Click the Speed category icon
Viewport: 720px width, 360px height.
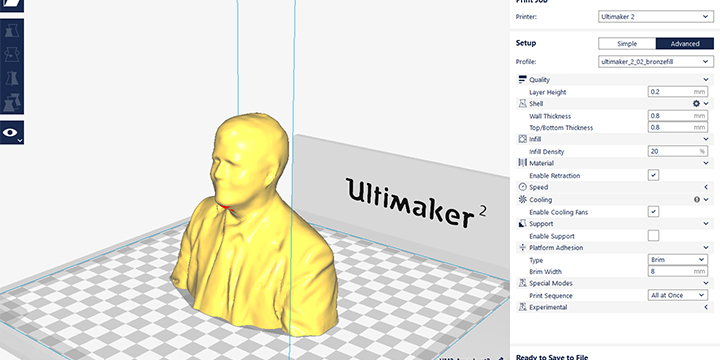(x=522, y=187)
